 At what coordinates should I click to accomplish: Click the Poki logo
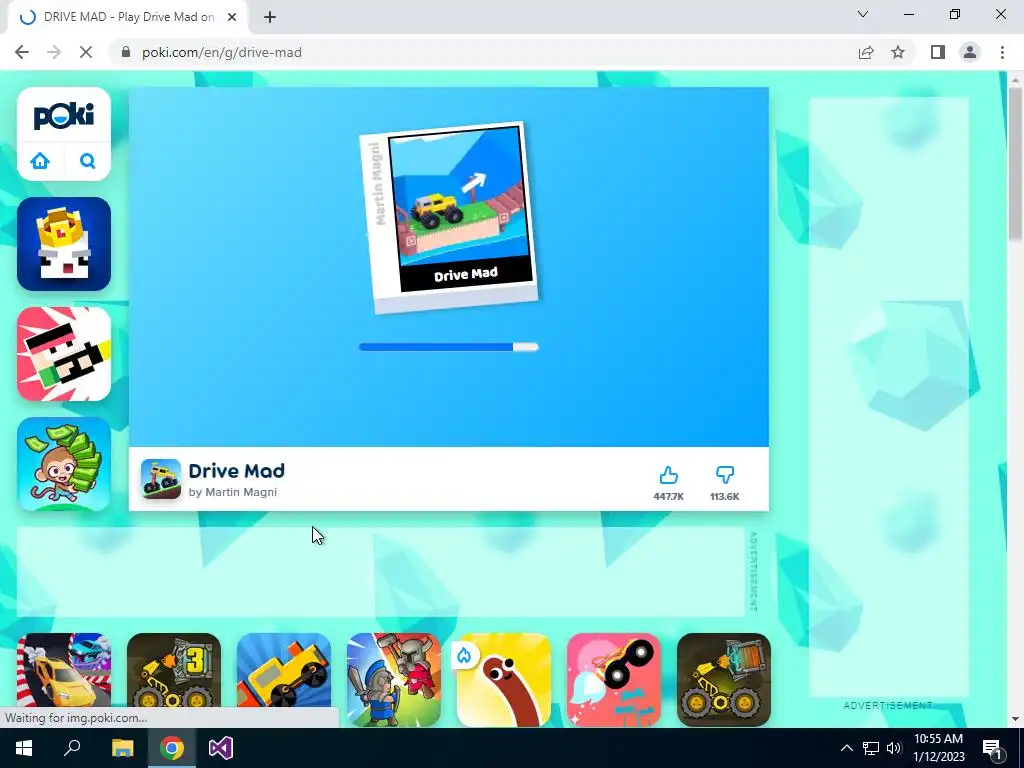[64, 116]
